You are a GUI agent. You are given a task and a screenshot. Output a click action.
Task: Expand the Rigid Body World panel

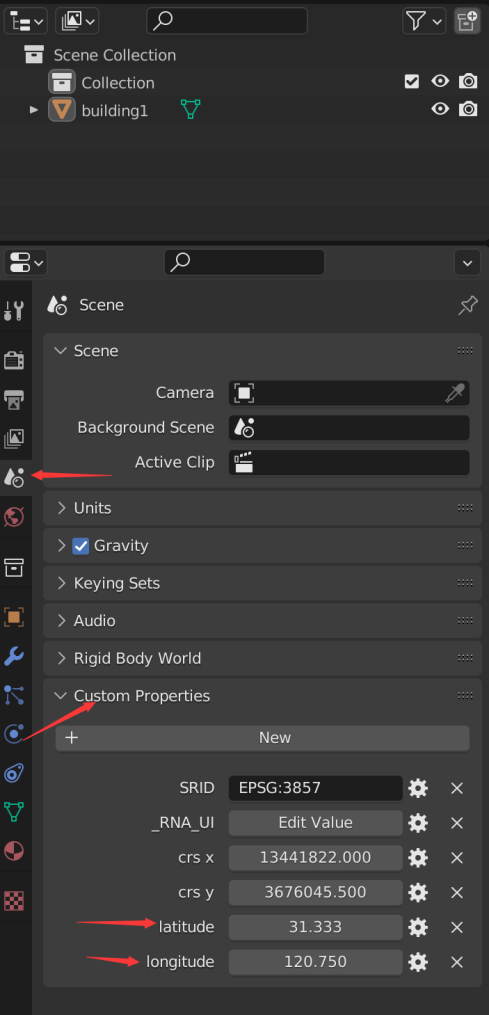point(262,658)
